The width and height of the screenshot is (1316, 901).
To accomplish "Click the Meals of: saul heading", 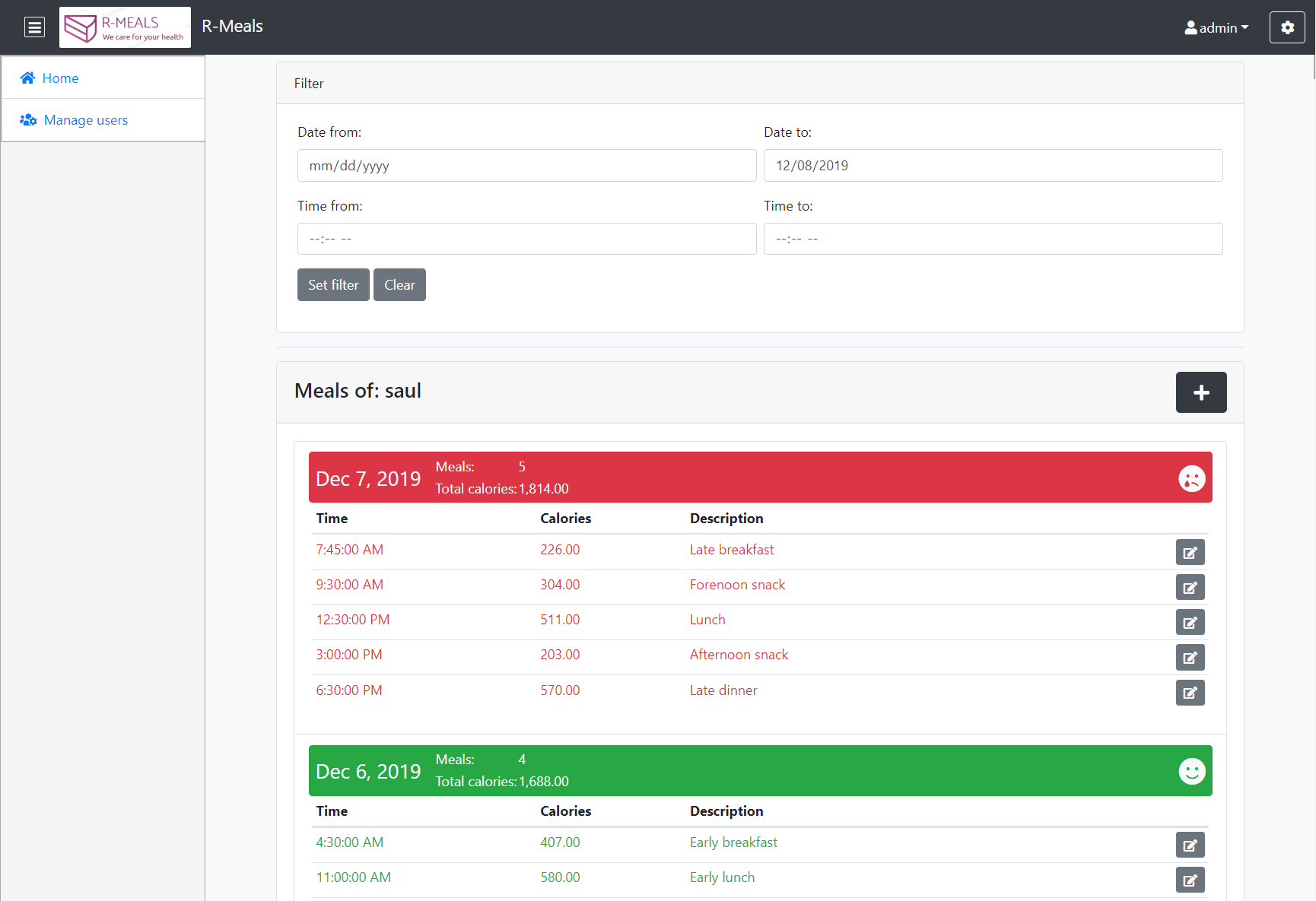I will pos(358,391).
